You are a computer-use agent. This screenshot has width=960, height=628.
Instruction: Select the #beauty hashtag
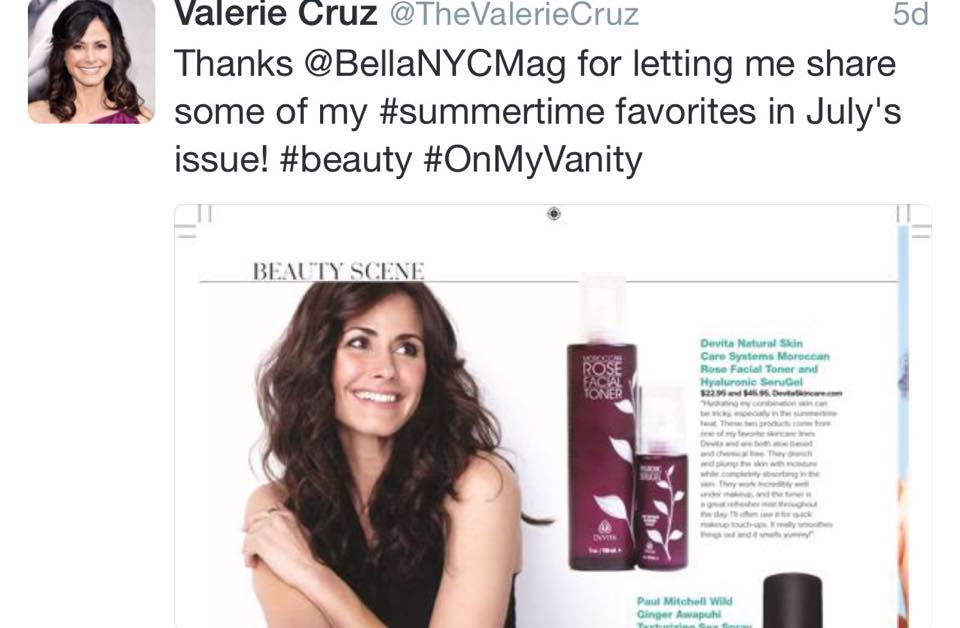pyautogui.click(x=346, y=160)
